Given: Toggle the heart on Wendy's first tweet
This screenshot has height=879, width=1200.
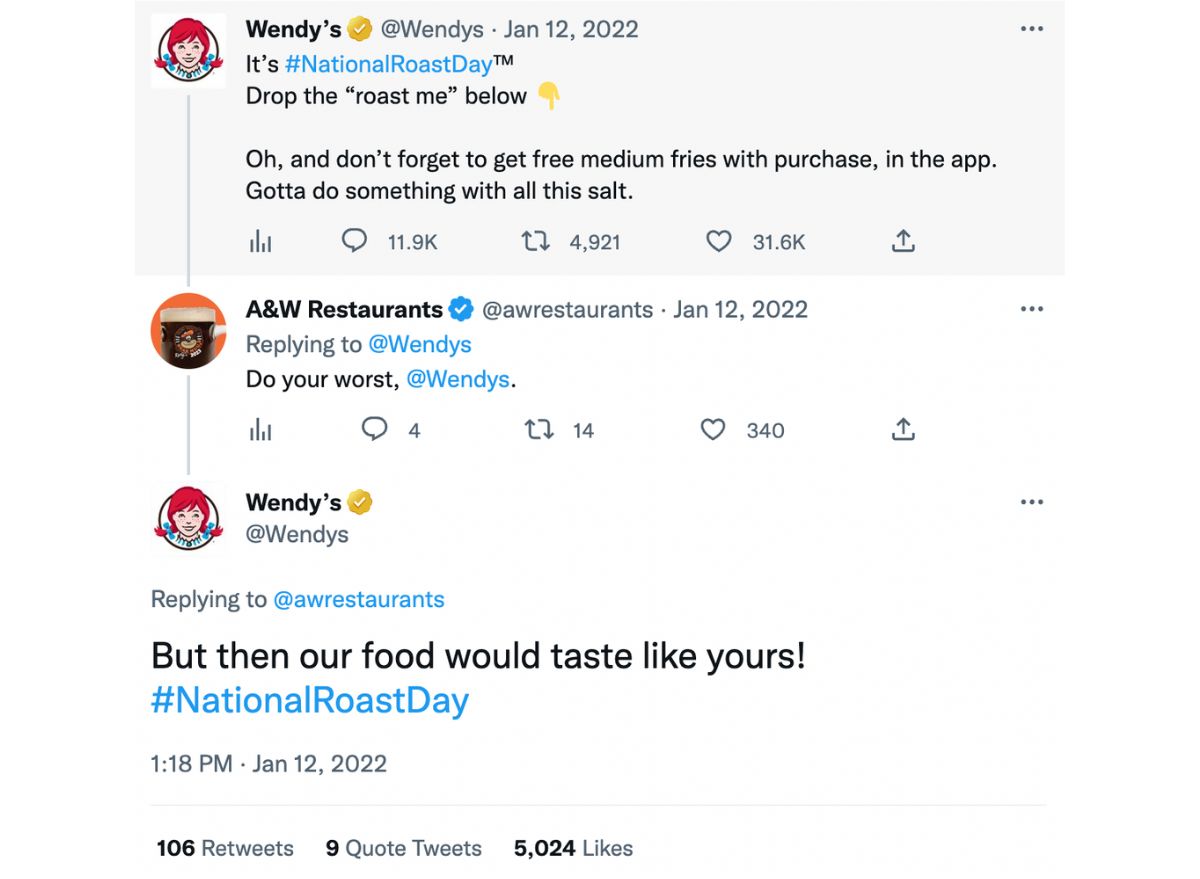Looking at the screenshot, I should click(x=718, y=240).
